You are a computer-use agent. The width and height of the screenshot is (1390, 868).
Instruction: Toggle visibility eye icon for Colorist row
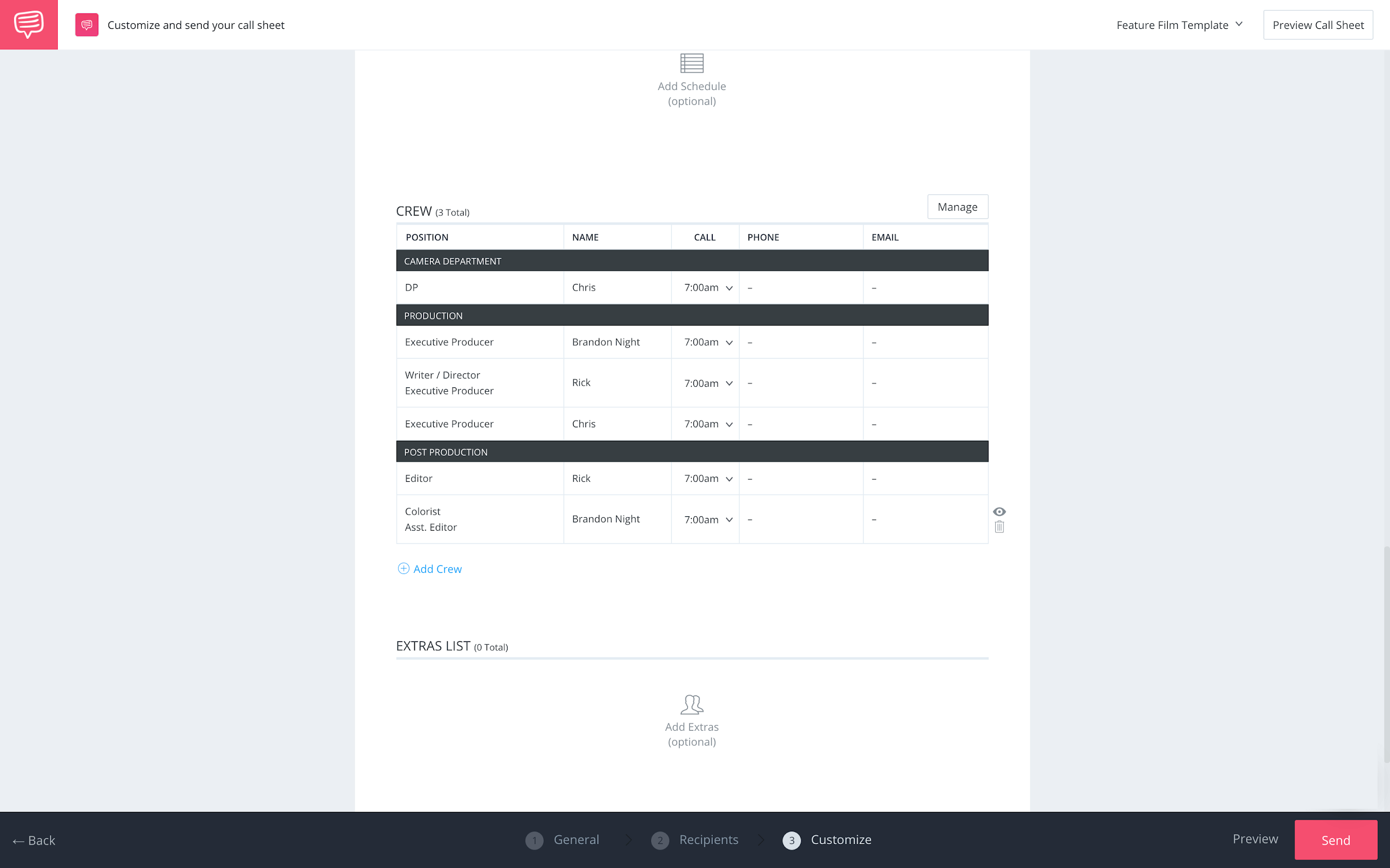point(999,511)
